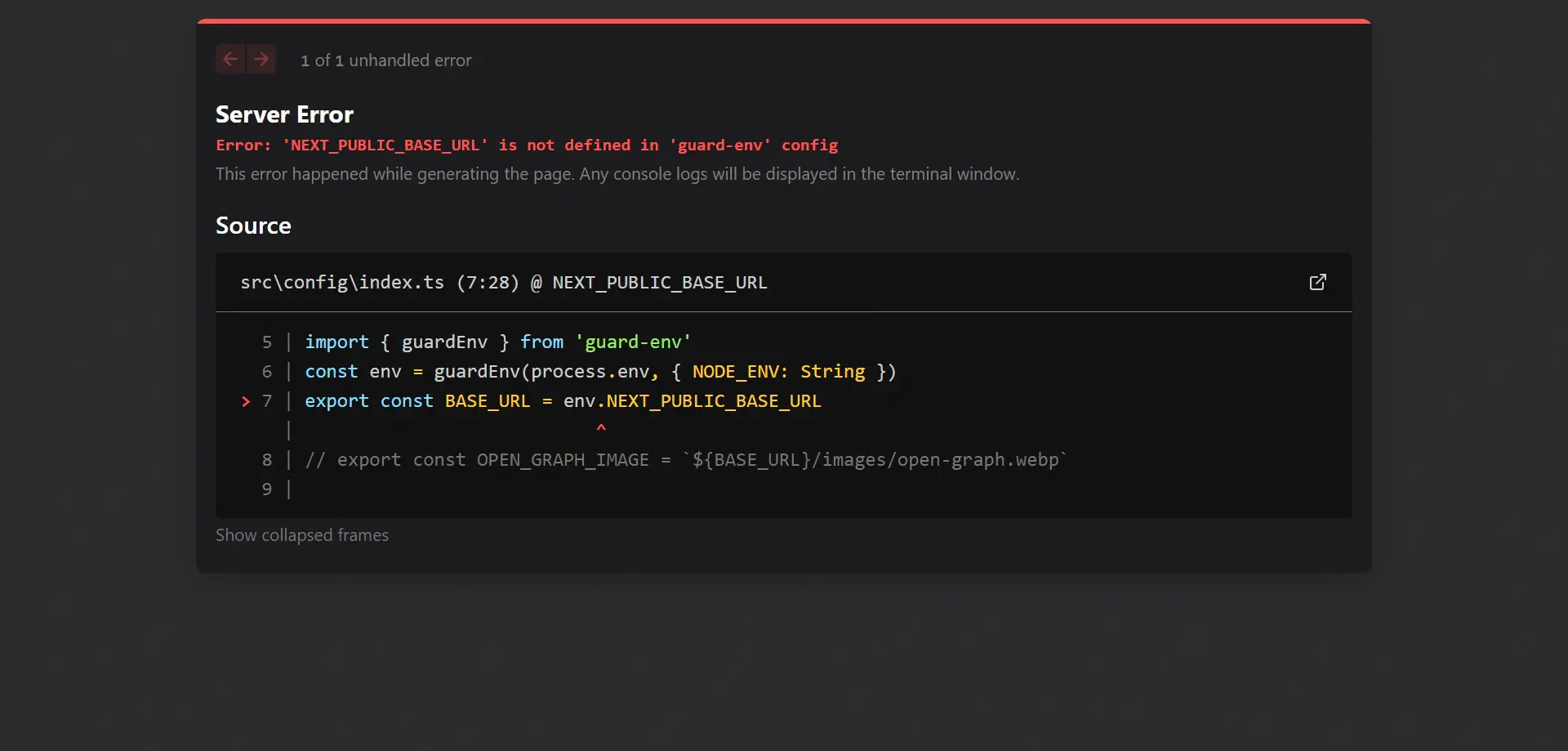Click the src\config\index.ts file path
This screenshot has width=1568, height=751.
pyautogui.click(x=341, y=283)
